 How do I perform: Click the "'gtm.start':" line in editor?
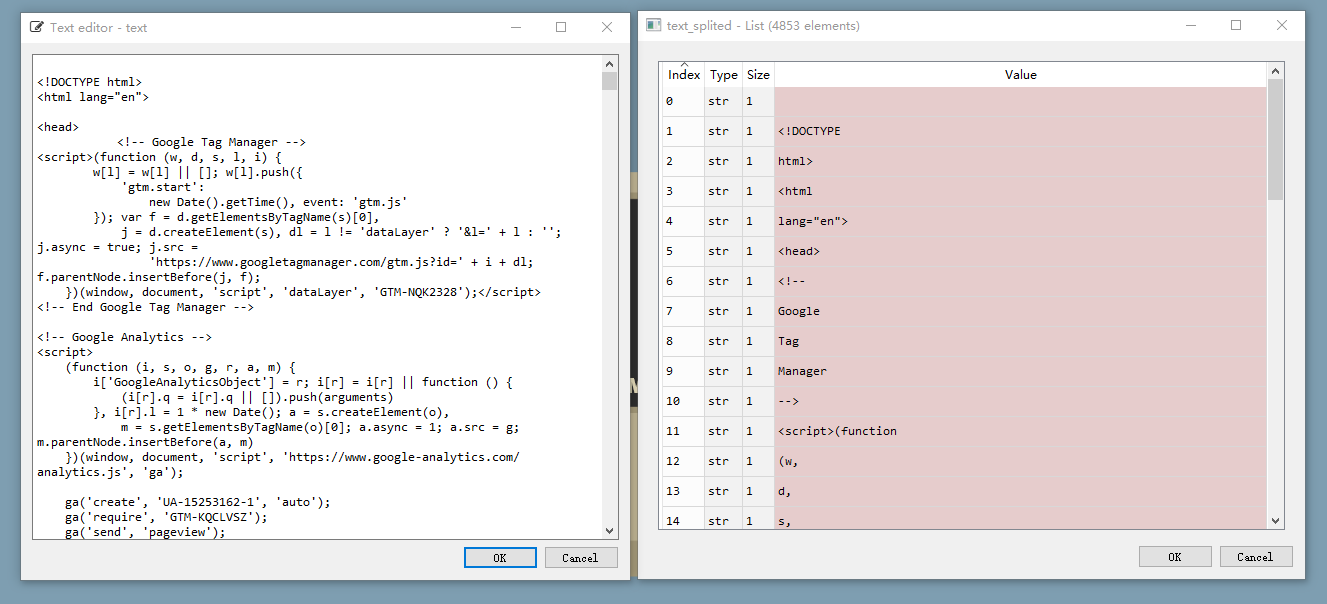pos(163,187)
